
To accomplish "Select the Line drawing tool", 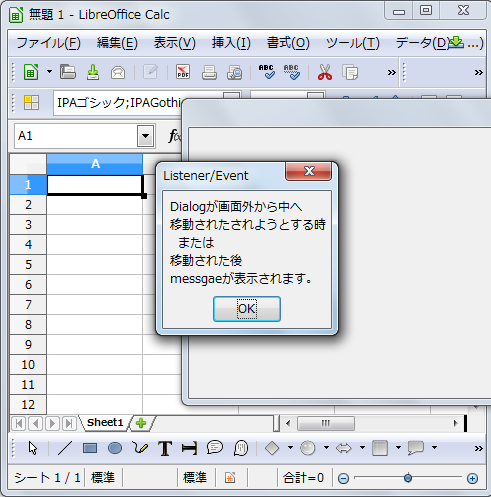I will (65, 448).
